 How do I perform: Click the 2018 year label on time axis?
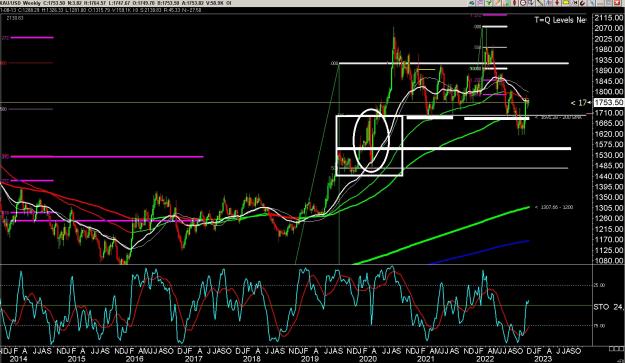252,359
